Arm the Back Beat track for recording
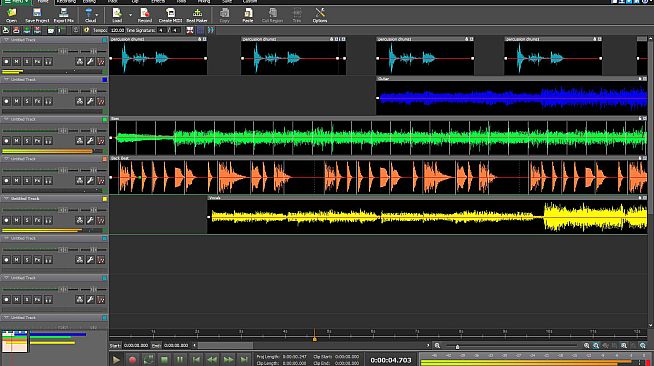654x366 pixels. (x=6, y=180)
